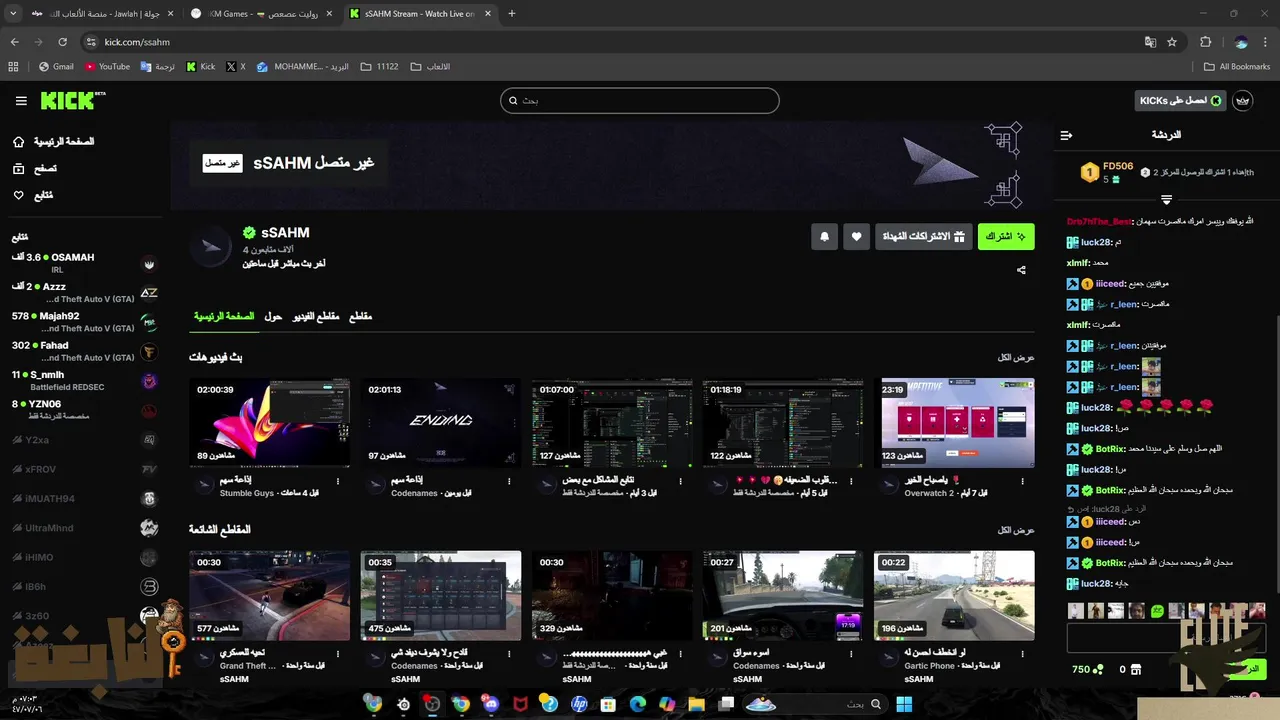Image resolution: width=1280 pixels, height=720 pixels.
Task: Open the following heart icon in the sidebar
Action: click(x=19, y=195)
